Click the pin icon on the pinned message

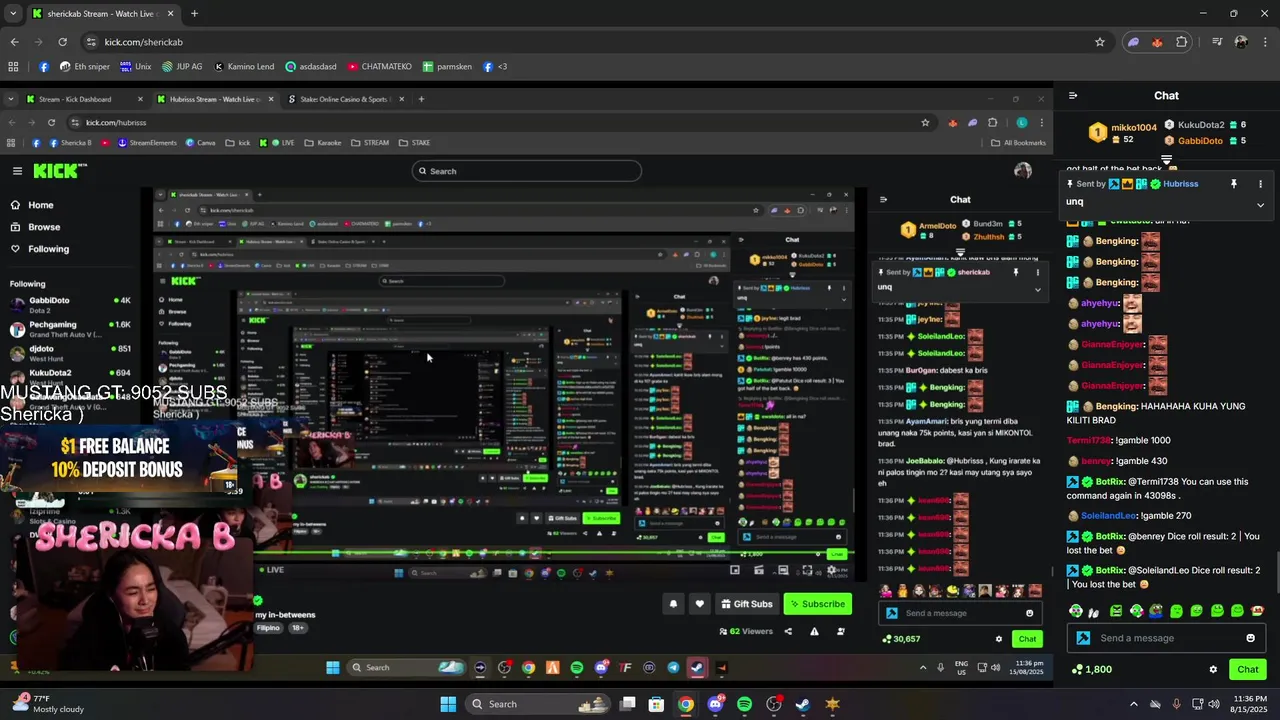pyautogui.click(x=1234, y=184)
